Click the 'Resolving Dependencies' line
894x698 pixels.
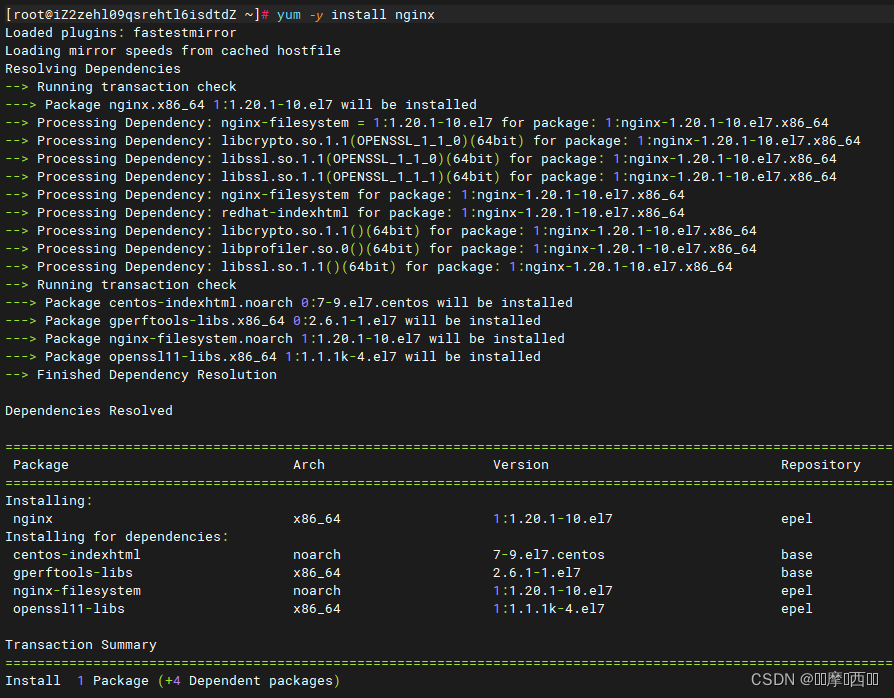tap(93, 69)
